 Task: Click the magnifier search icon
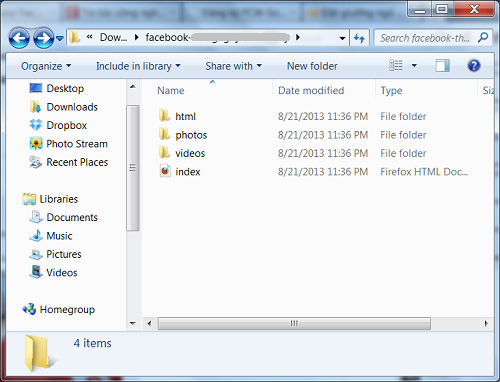pos(483,37)
